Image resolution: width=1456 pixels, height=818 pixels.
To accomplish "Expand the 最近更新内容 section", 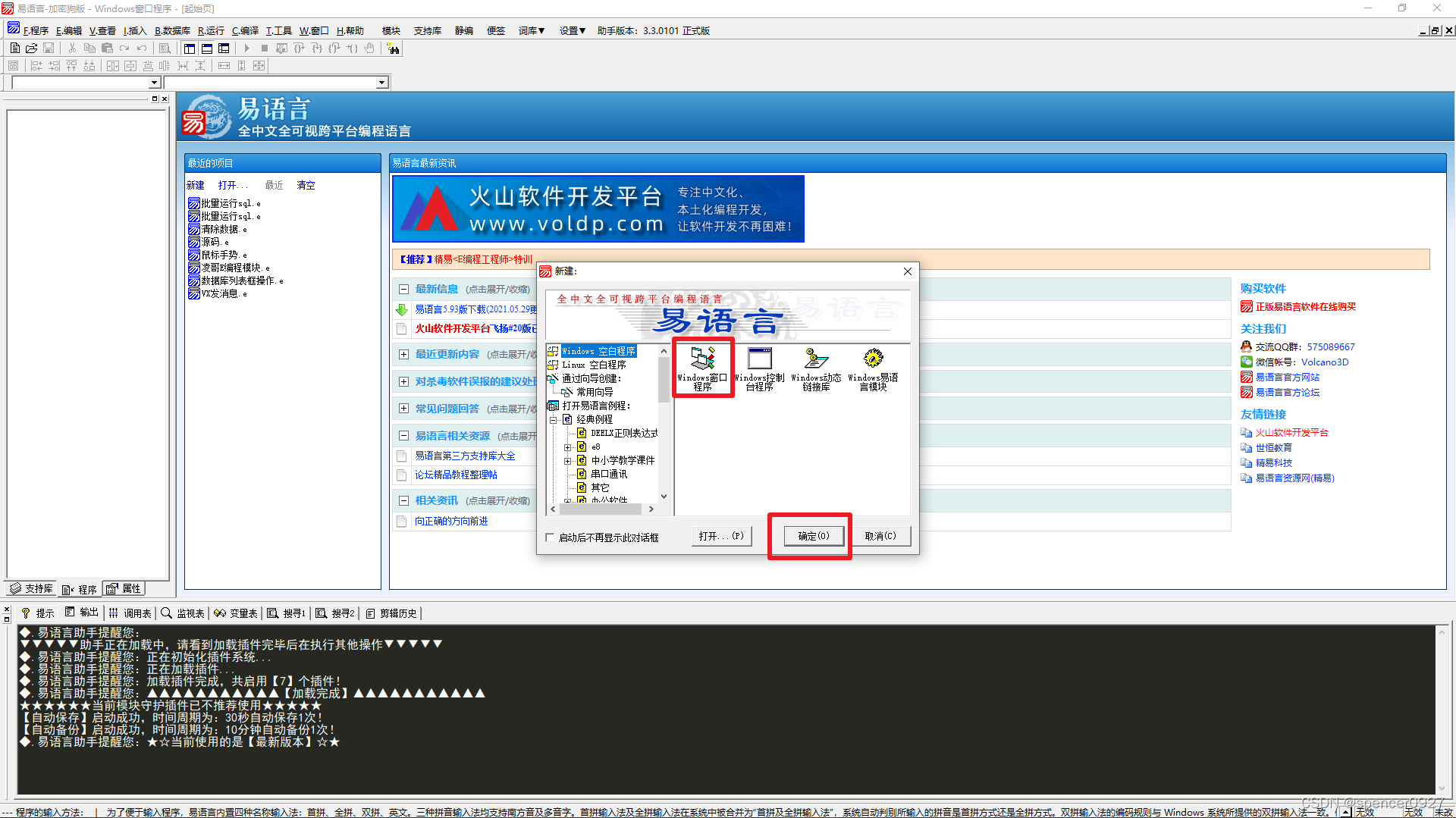I will tap(403, 354).
